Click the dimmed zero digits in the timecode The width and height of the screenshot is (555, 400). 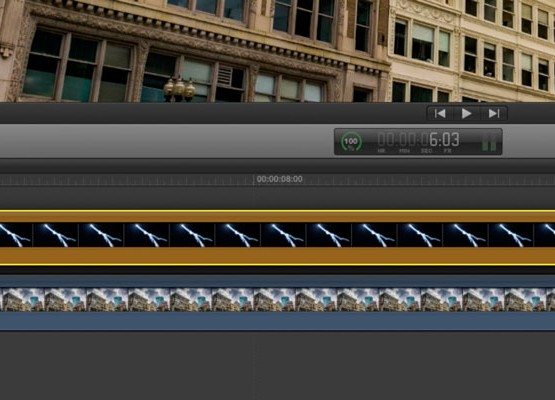(x=403, y=139)
